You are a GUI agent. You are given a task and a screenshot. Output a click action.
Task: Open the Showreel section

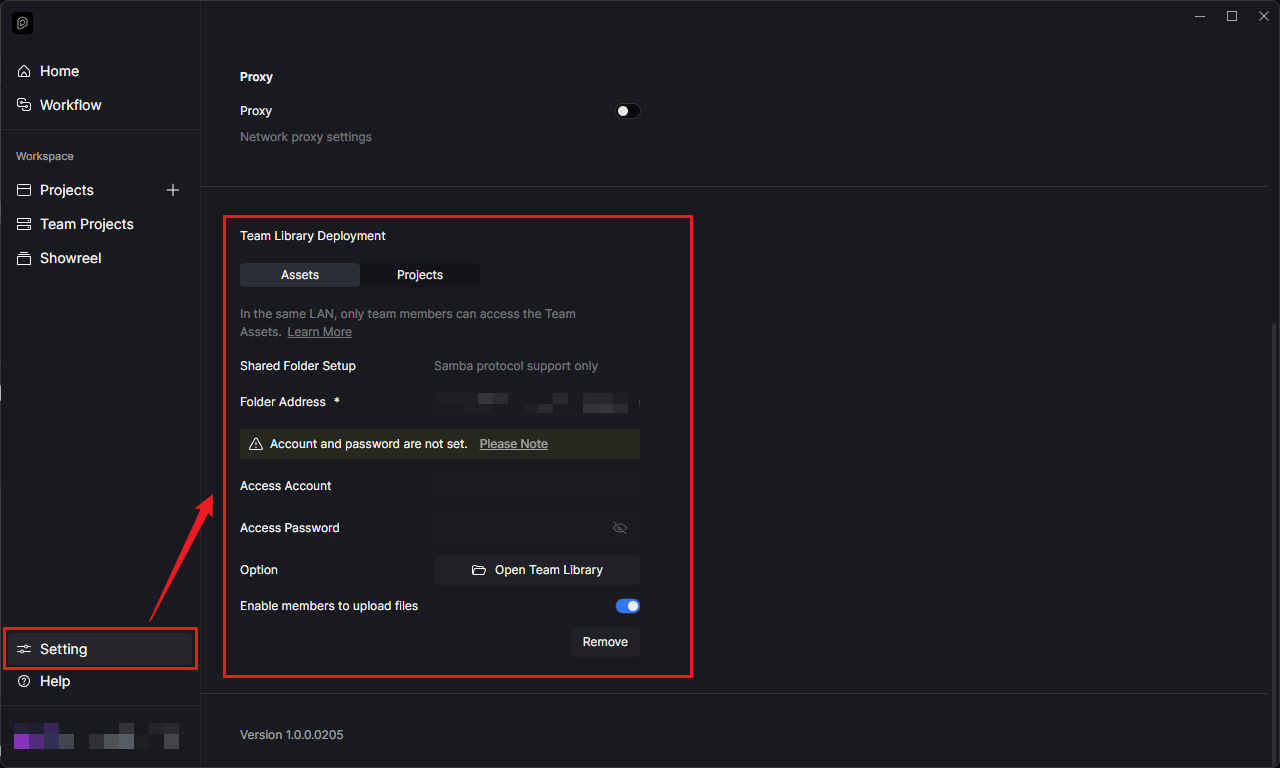70,258
